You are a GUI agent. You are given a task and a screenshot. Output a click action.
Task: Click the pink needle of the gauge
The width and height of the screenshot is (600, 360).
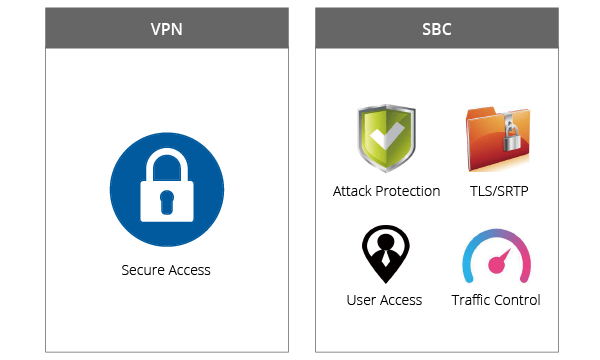(499, 261)
